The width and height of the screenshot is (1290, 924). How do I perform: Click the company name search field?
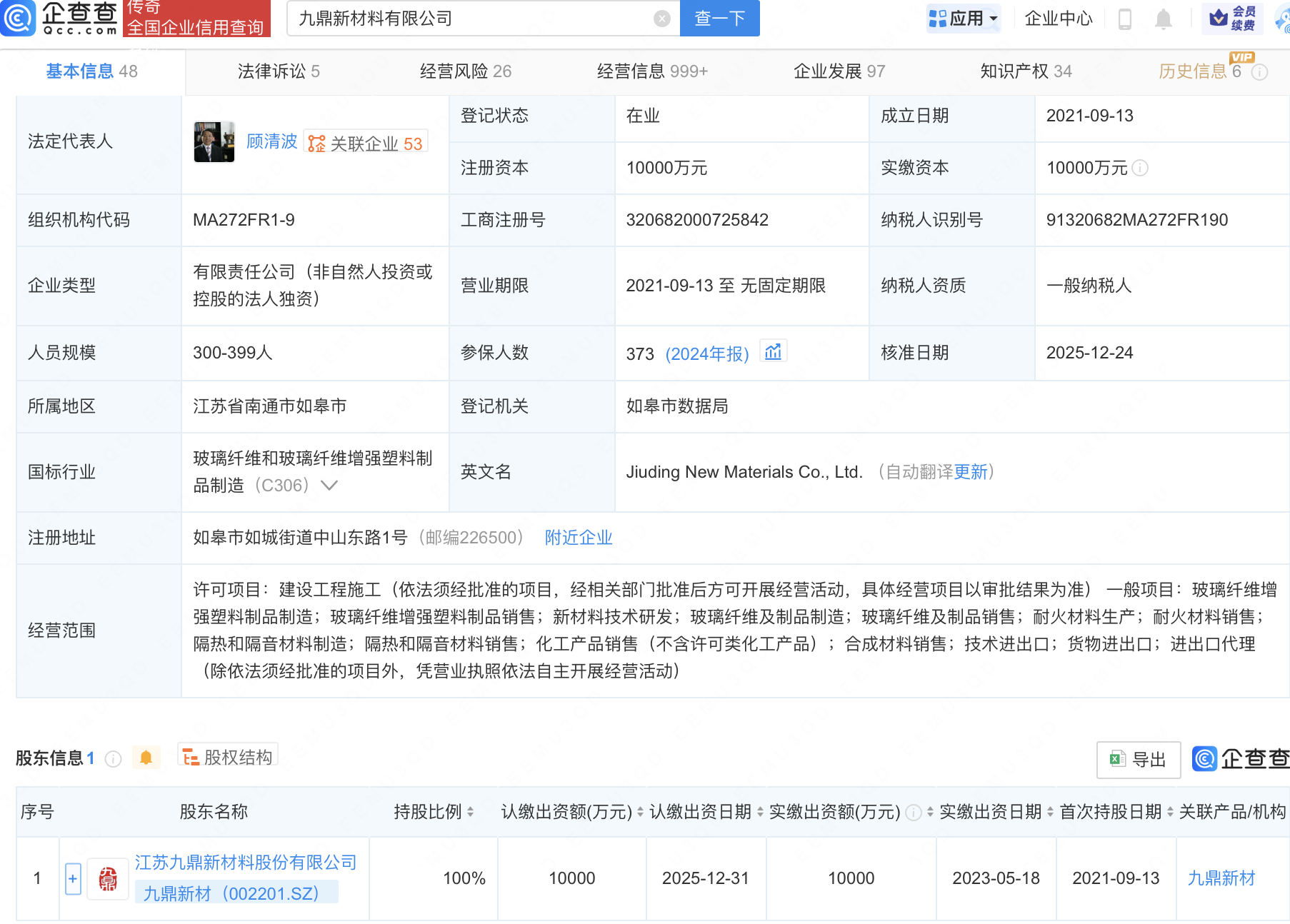(471, 19)
